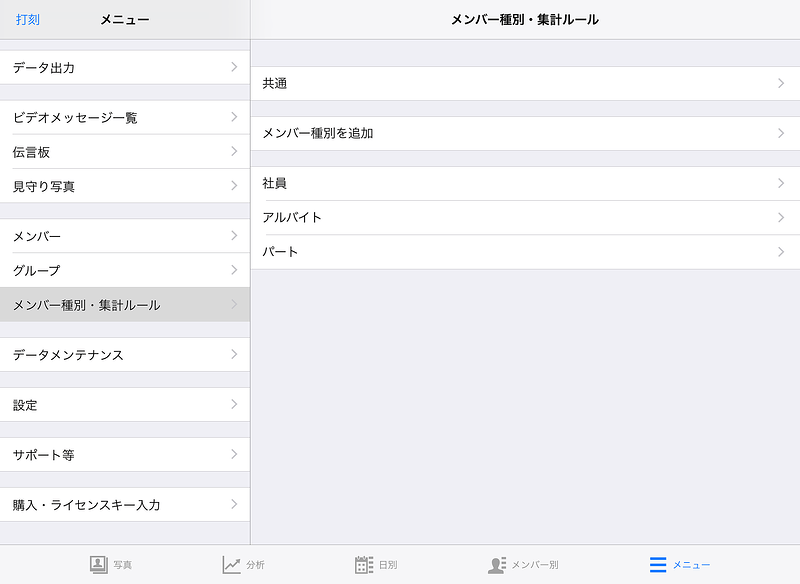Image resolution: width=800 pixels, height=584 pixels.
Task: Open データ出力 menu row
Action: point(125,67)
